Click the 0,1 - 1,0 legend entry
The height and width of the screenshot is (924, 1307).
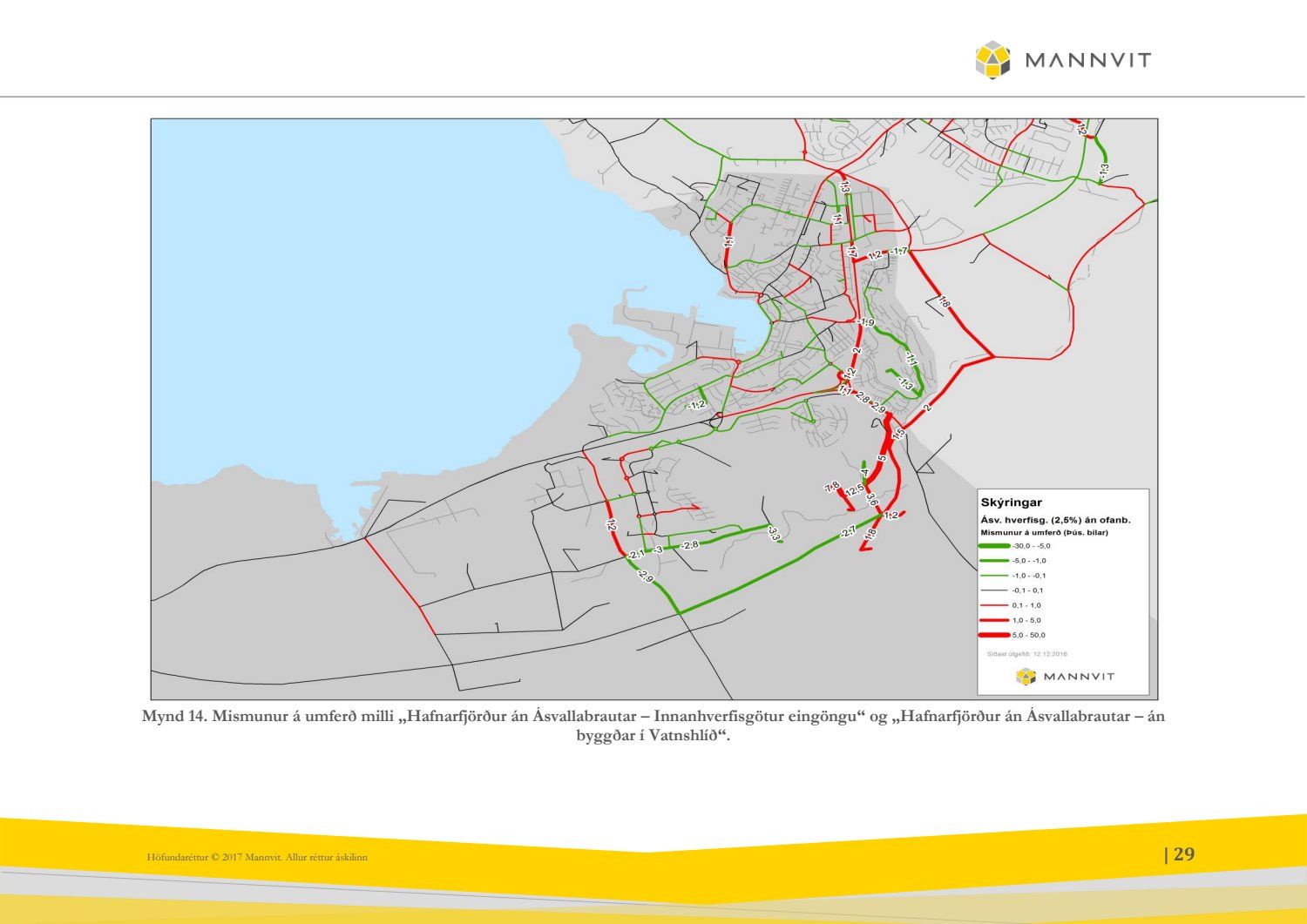tap(1026, 605)
